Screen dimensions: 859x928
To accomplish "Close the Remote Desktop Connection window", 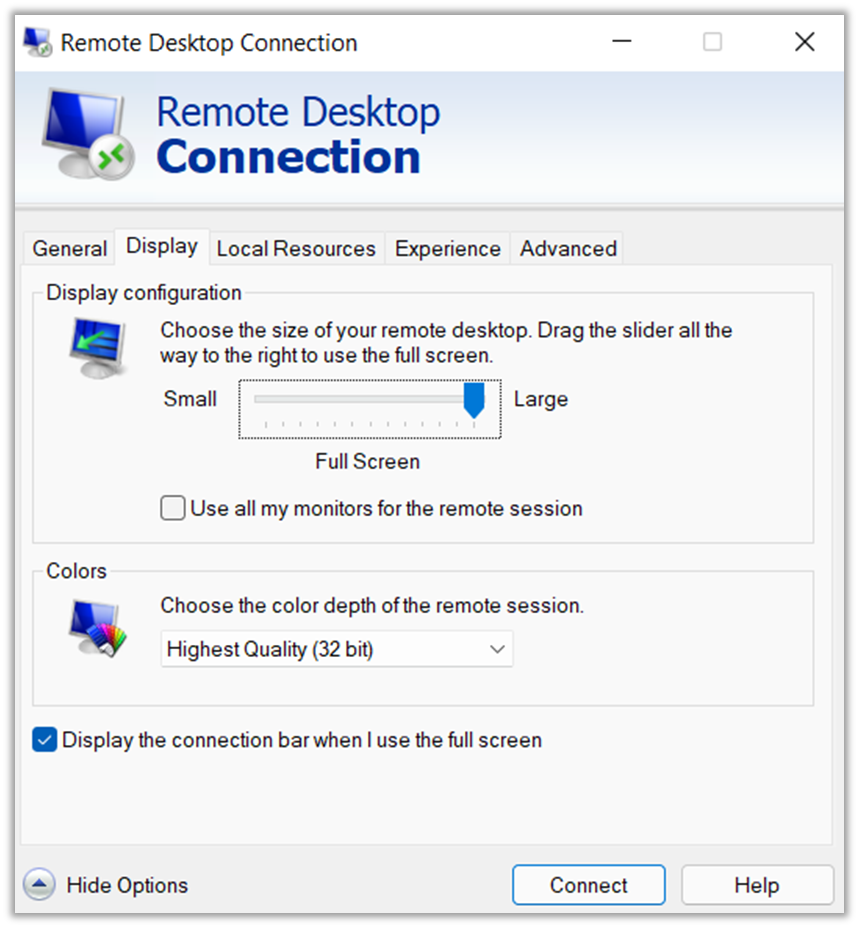I will [x=805, y=42].
